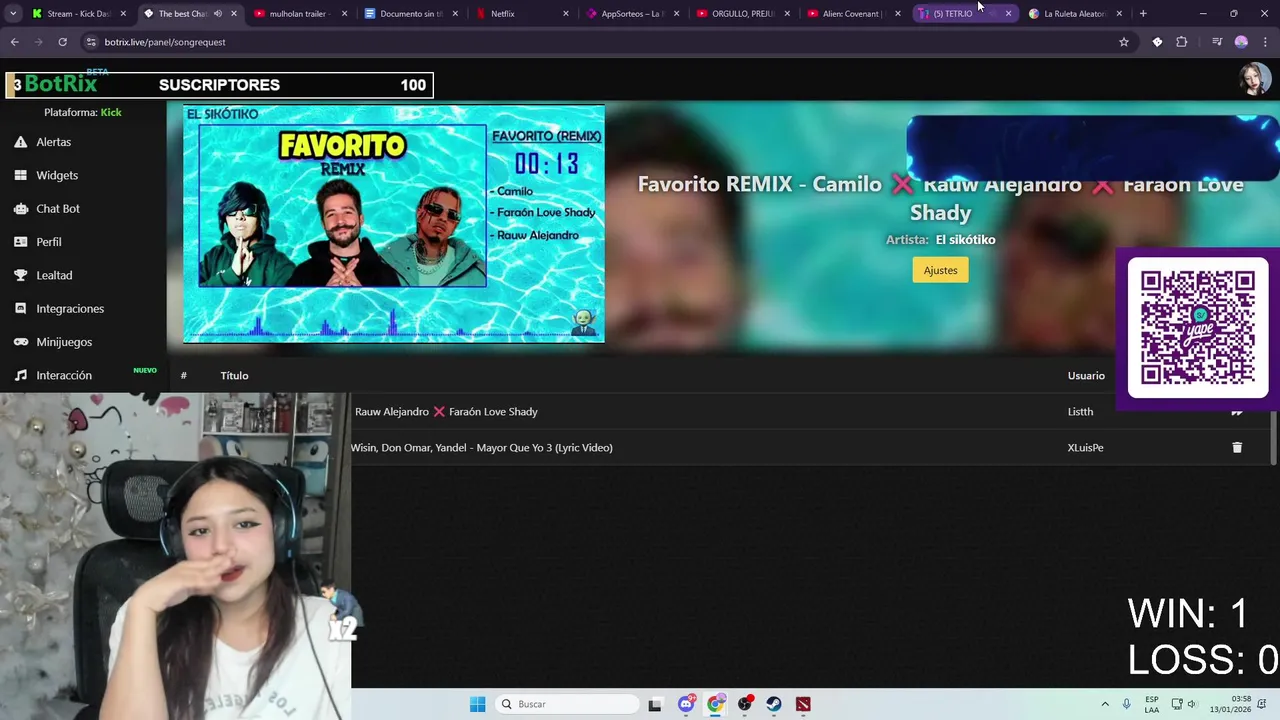The image size is (1280, 720).
Task: Switch to the AppSorteos tab
Action: coord(631,14)
